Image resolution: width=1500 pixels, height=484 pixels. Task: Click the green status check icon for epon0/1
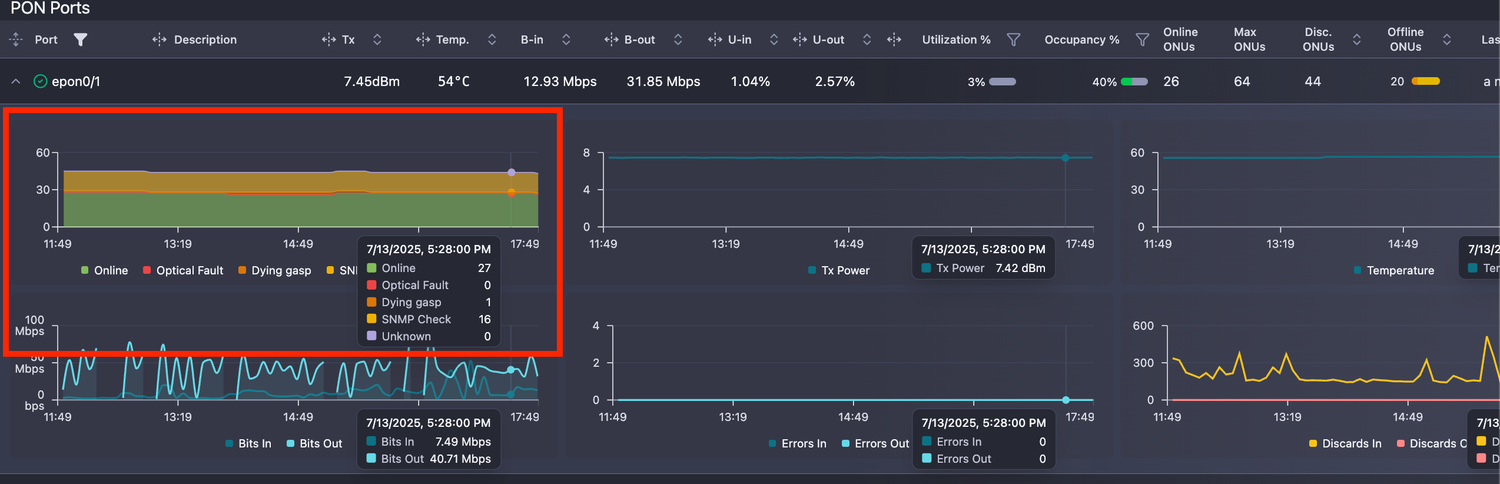[x=40, y=81]
